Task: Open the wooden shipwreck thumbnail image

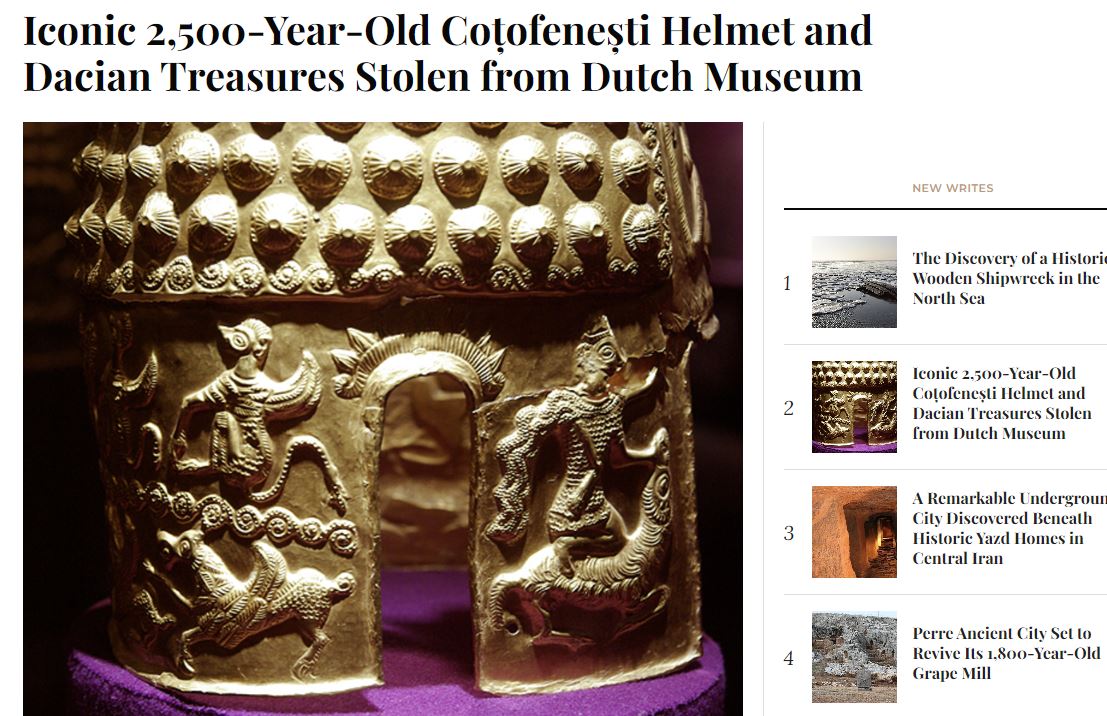Action: 854,282
